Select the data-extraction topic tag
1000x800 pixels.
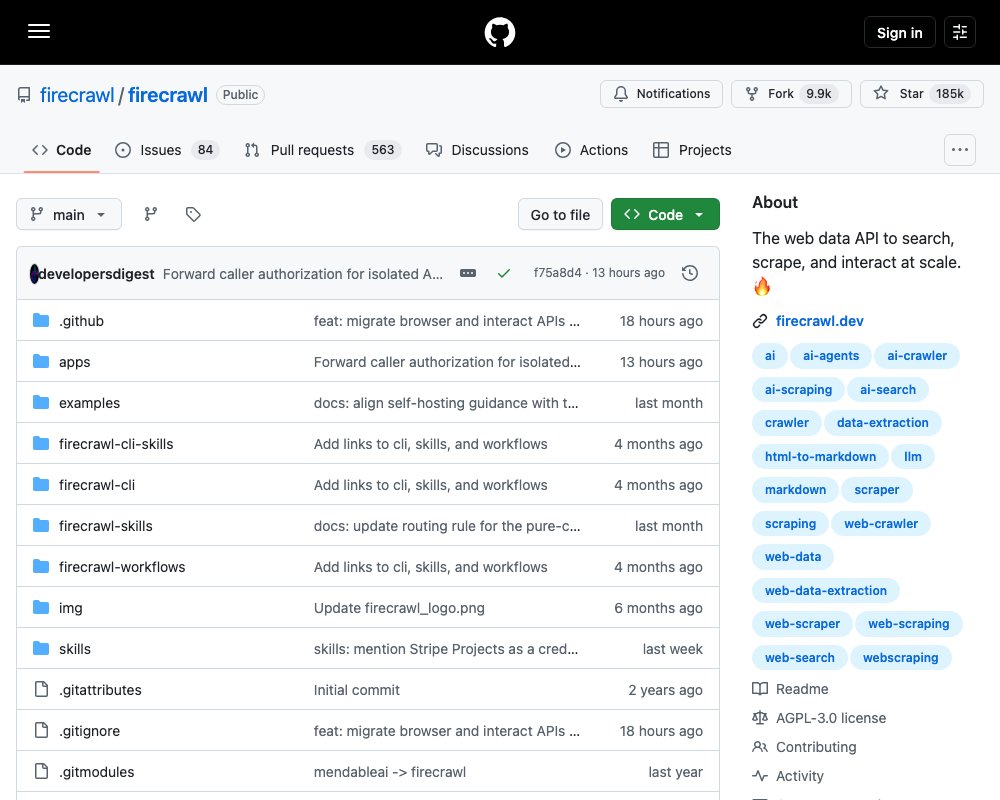pyautogui.click(x=882, y=422)
